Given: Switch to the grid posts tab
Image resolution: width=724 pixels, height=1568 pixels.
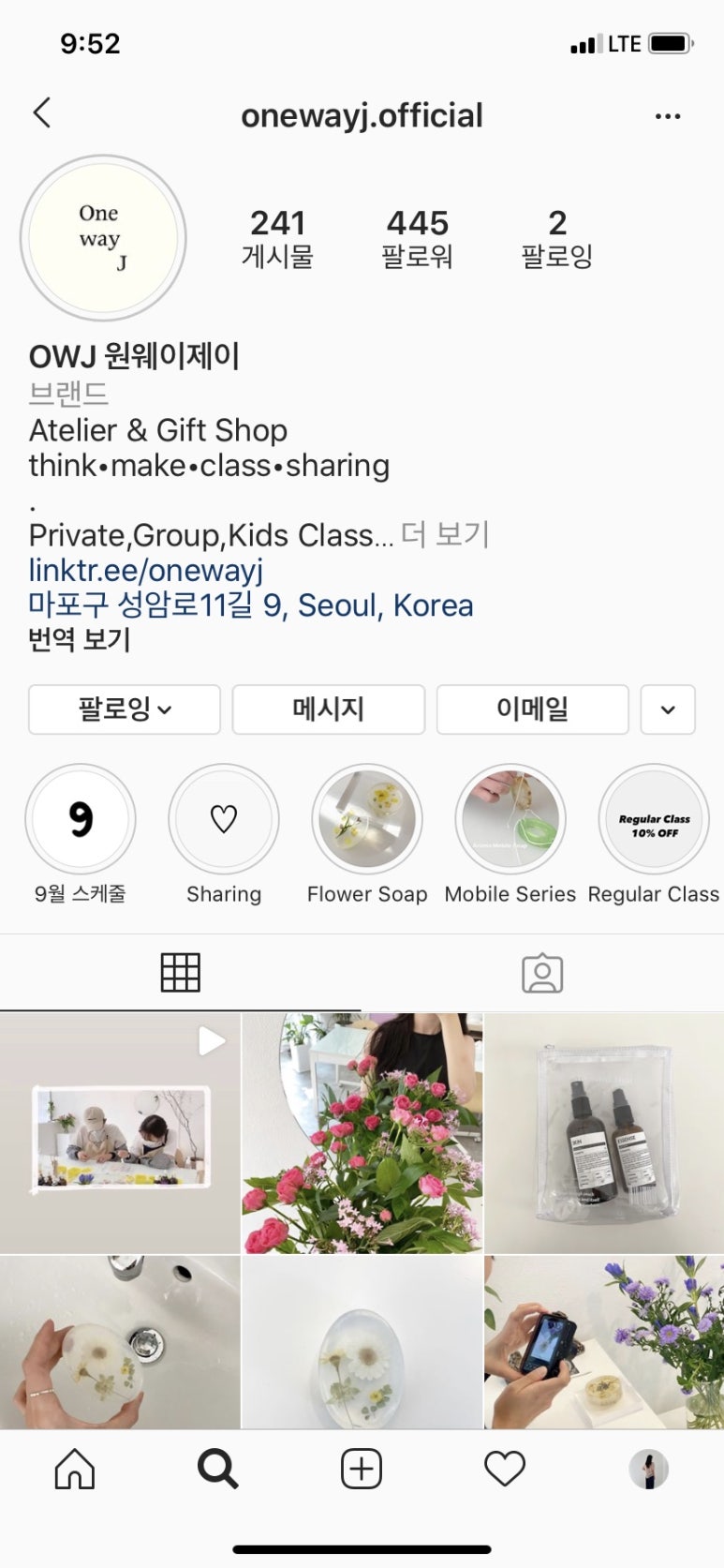Looking at the screenshot, I should click(x=181, y=973).
